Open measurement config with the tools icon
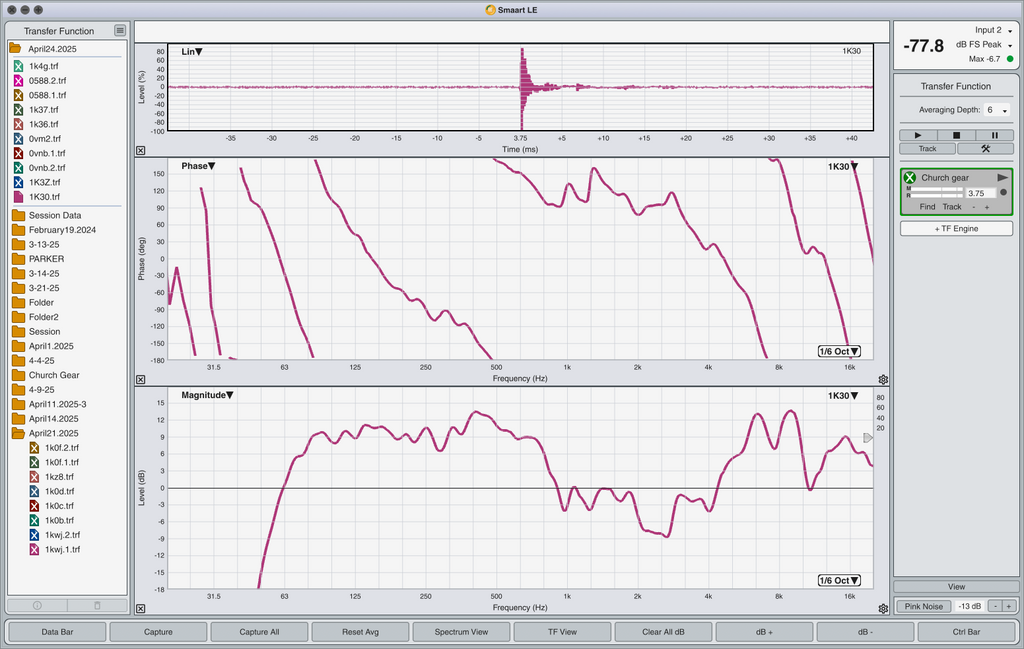 coord(985,149)
